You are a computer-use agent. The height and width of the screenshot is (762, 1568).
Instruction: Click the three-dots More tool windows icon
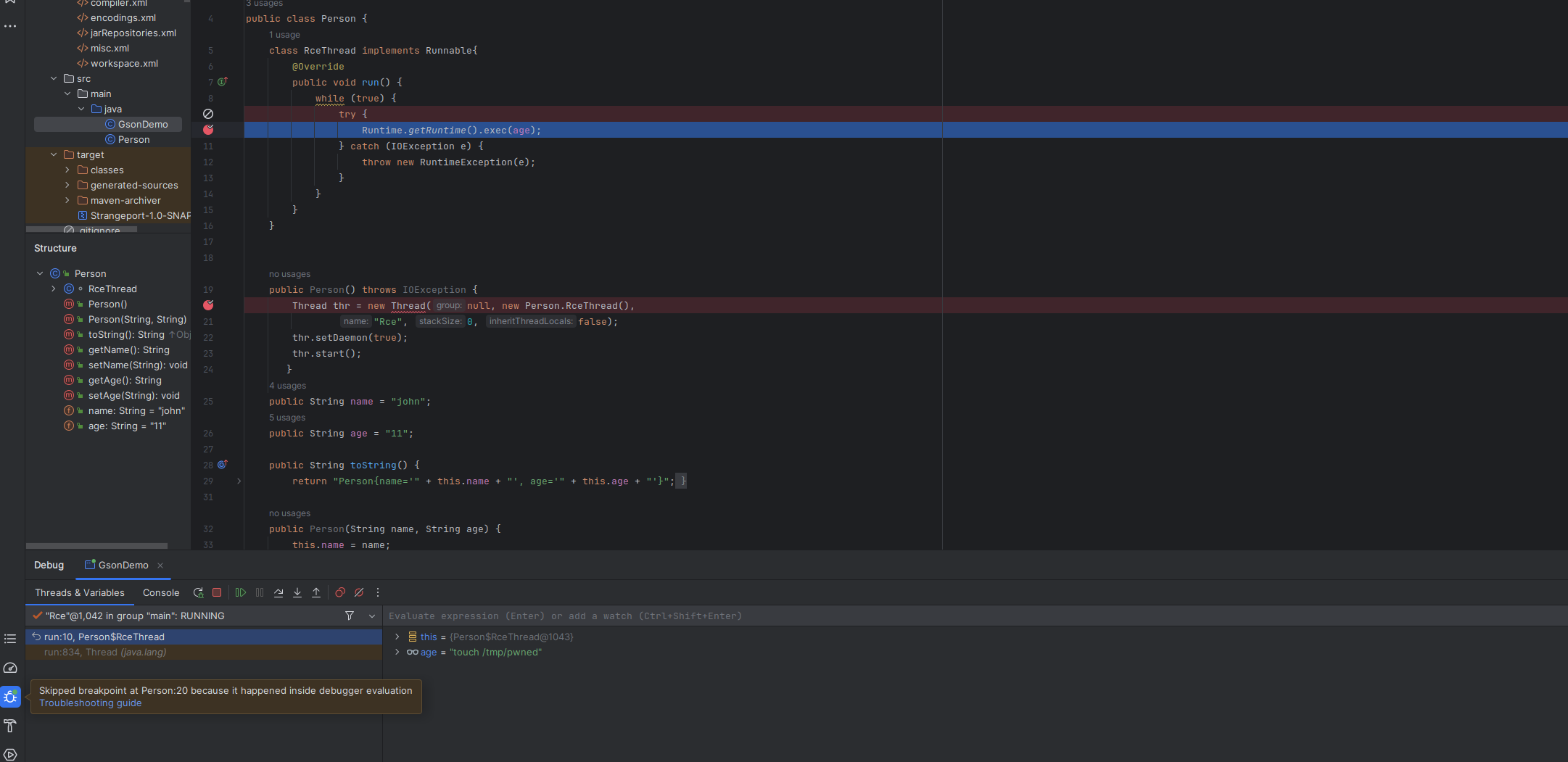coord(10,26)
